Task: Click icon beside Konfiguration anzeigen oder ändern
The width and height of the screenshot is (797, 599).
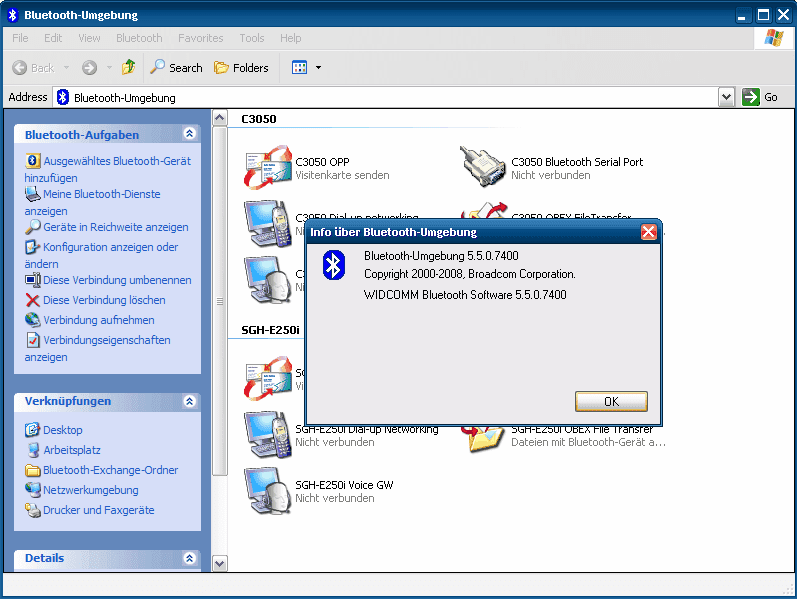Action: coord(33,247)
